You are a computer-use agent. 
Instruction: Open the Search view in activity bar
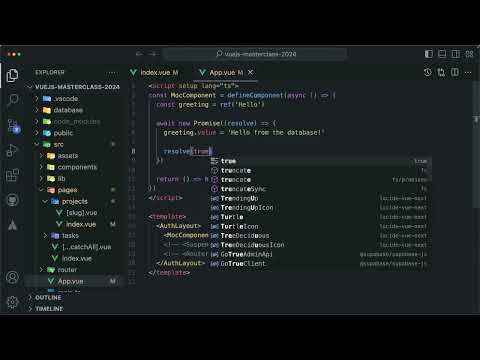(12, 100)
